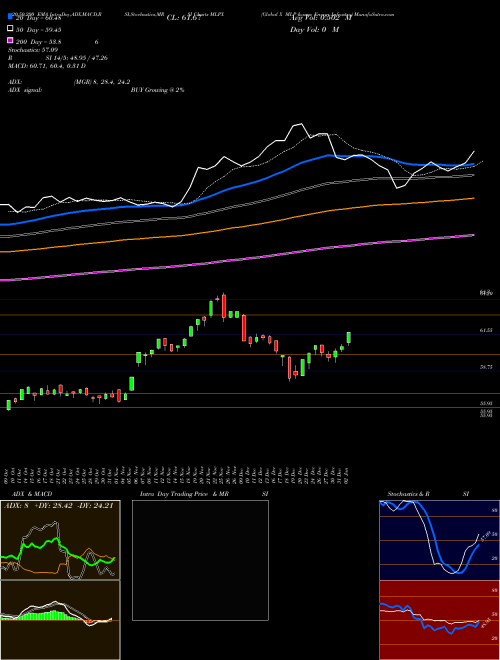Select the '200 Day - 58.8' legend text
This screenshot has height=660, width=500.
click(38, 42)
